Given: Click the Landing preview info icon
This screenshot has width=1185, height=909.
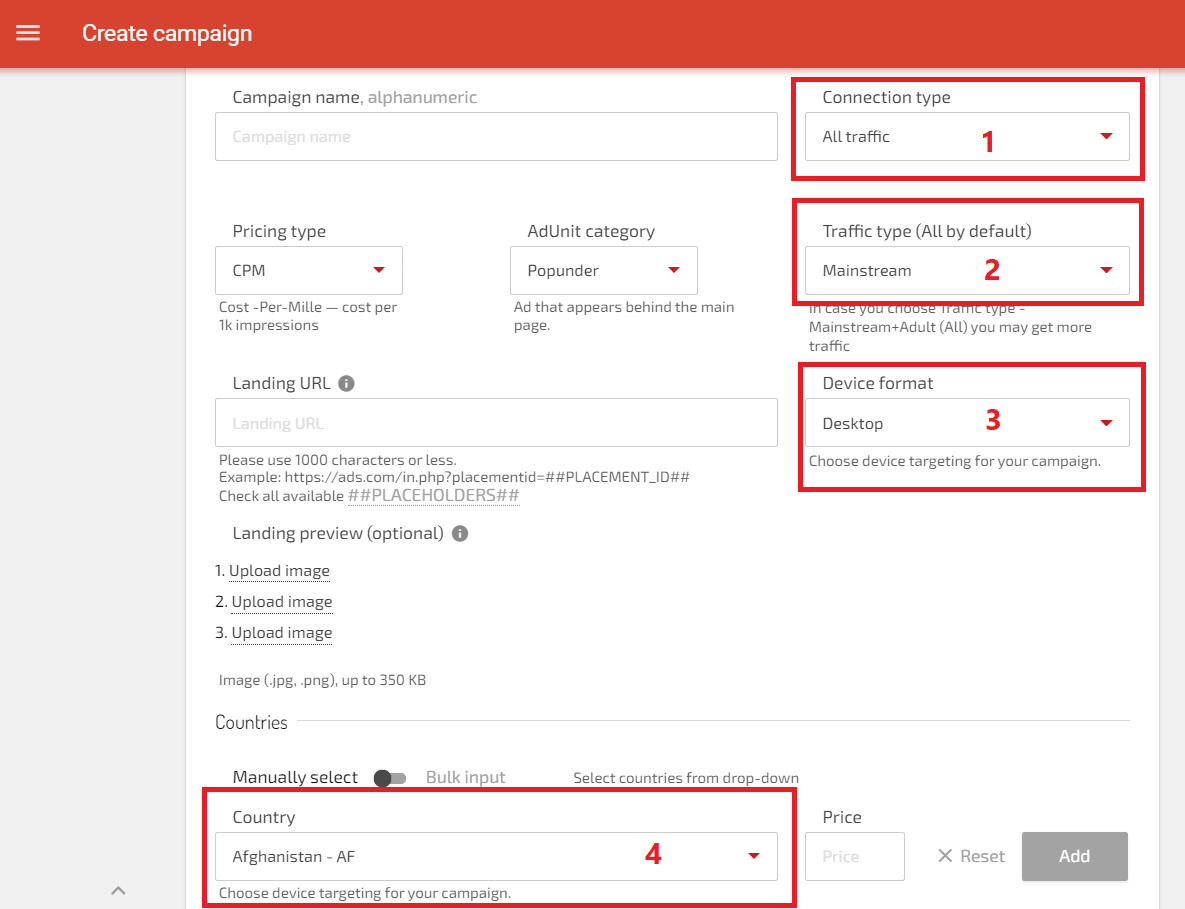Looking at the screenshot, I should coord(460,533).
